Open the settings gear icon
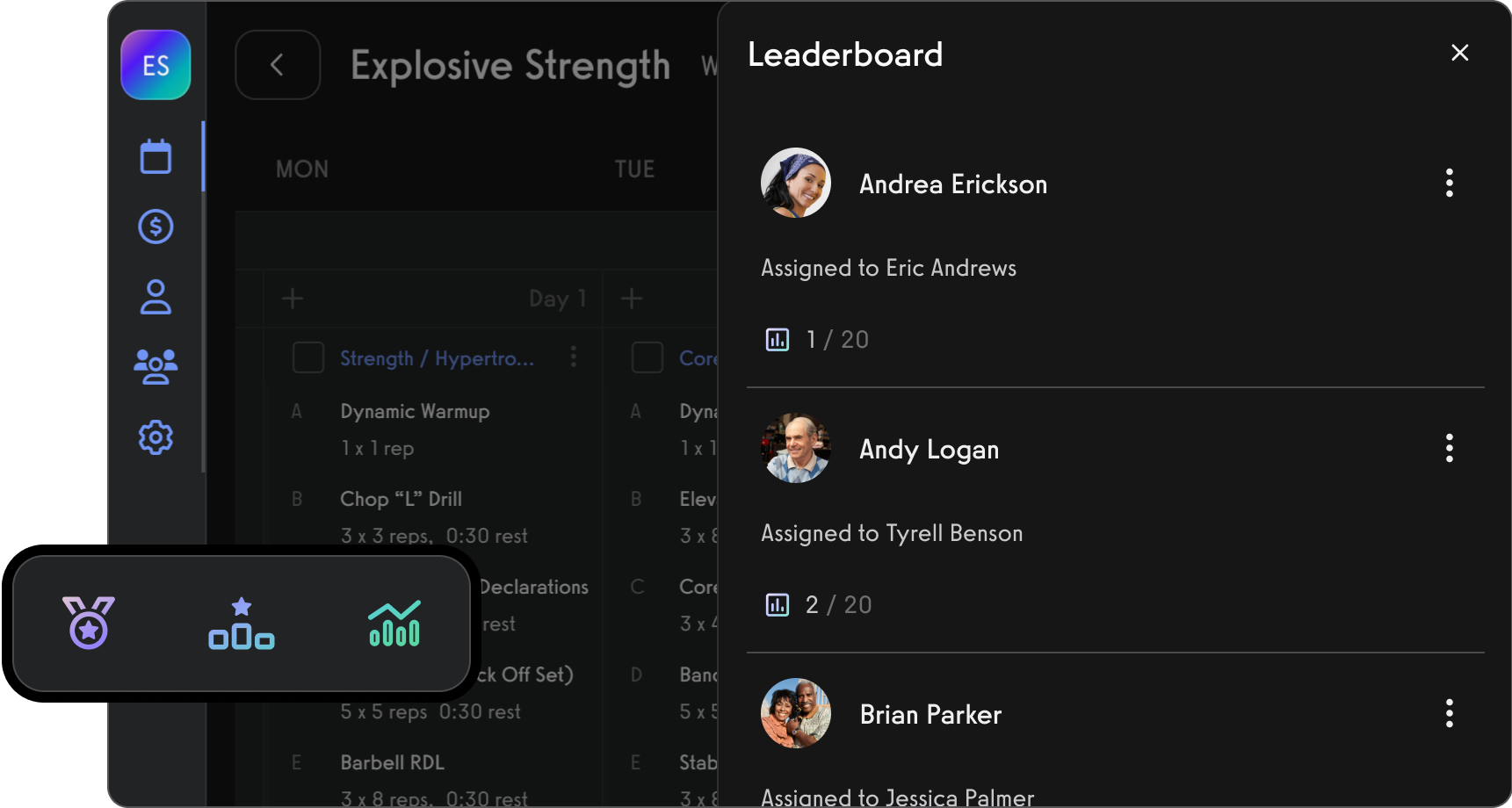1512x808 pixels. [156, 437]
